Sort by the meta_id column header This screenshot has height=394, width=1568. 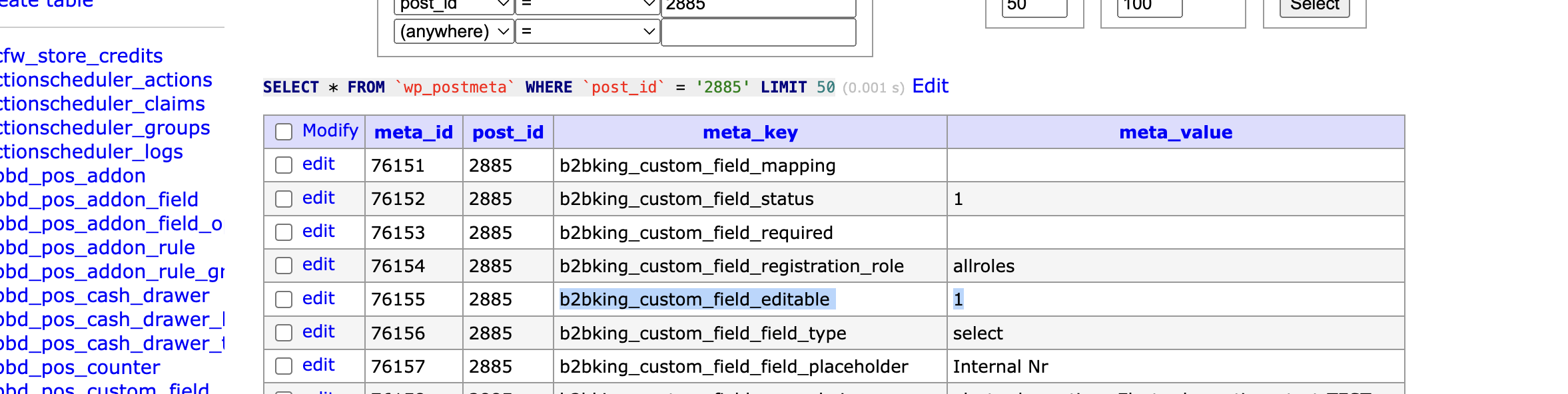tap(414, 132)
